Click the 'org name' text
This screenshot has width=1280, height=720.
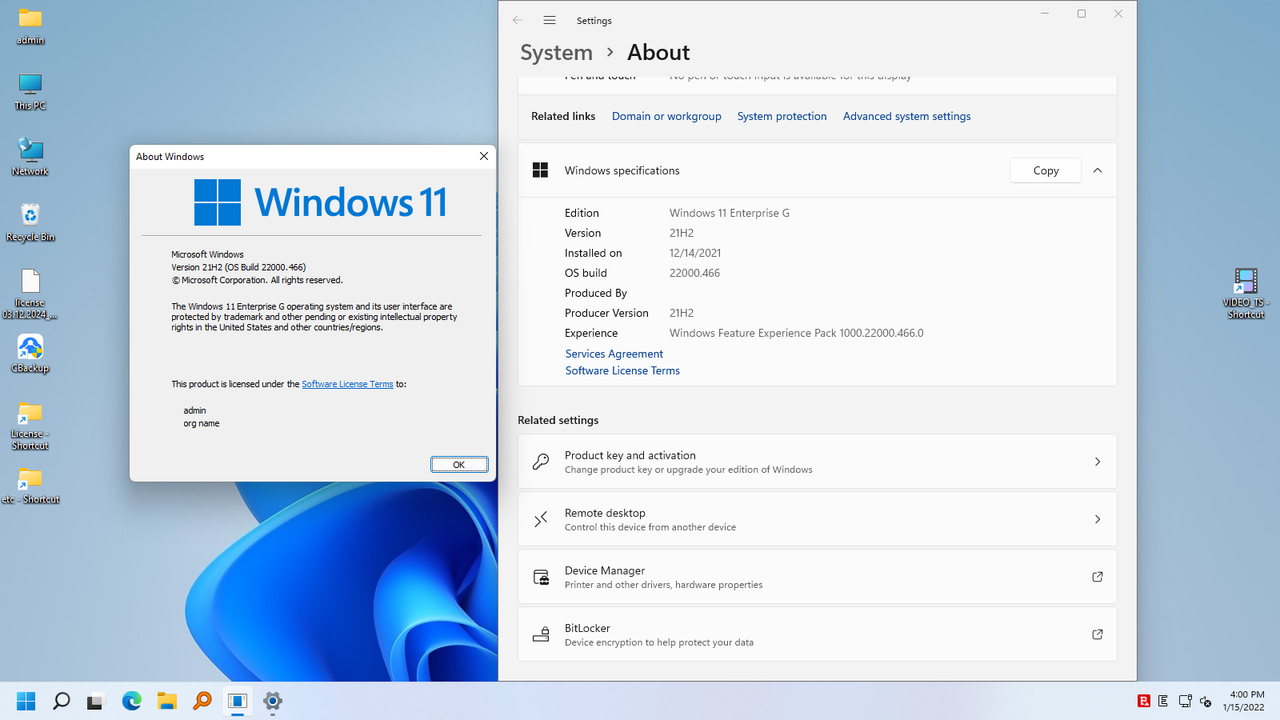click(x=201, y=423)
